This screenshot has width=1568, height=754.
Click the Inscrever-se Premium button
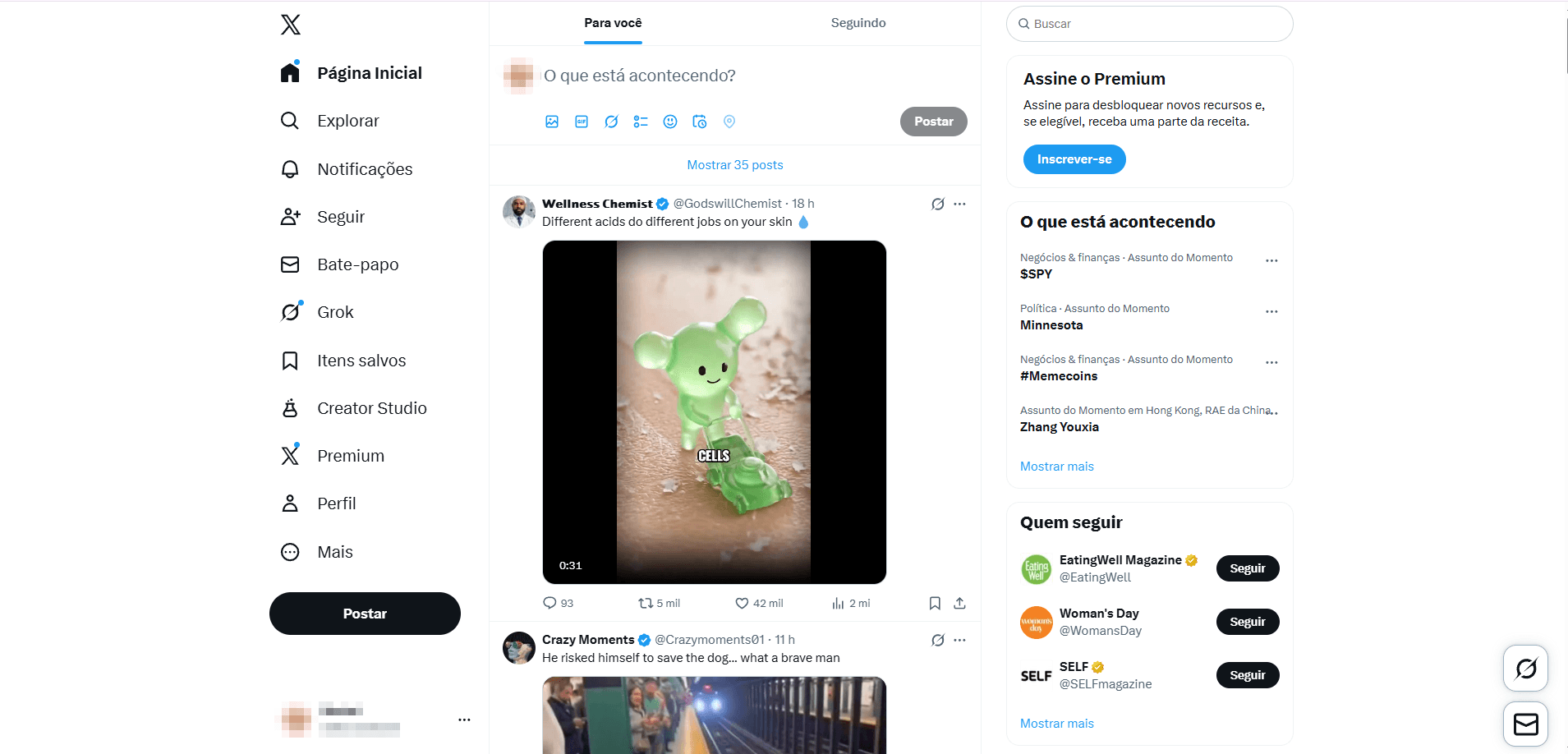tap(1074, 159)
